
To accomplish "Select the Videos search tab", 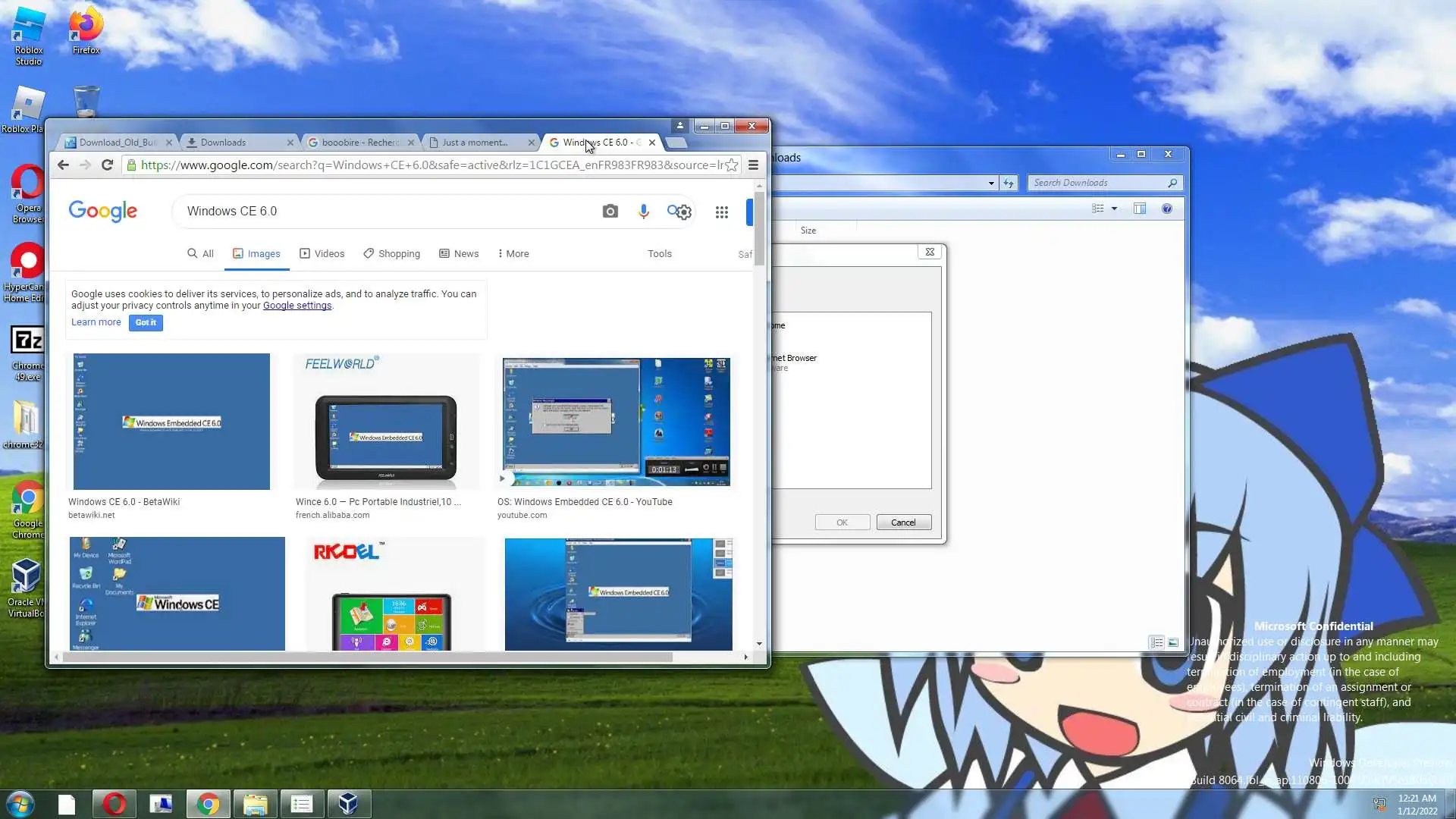I will 322,253.
